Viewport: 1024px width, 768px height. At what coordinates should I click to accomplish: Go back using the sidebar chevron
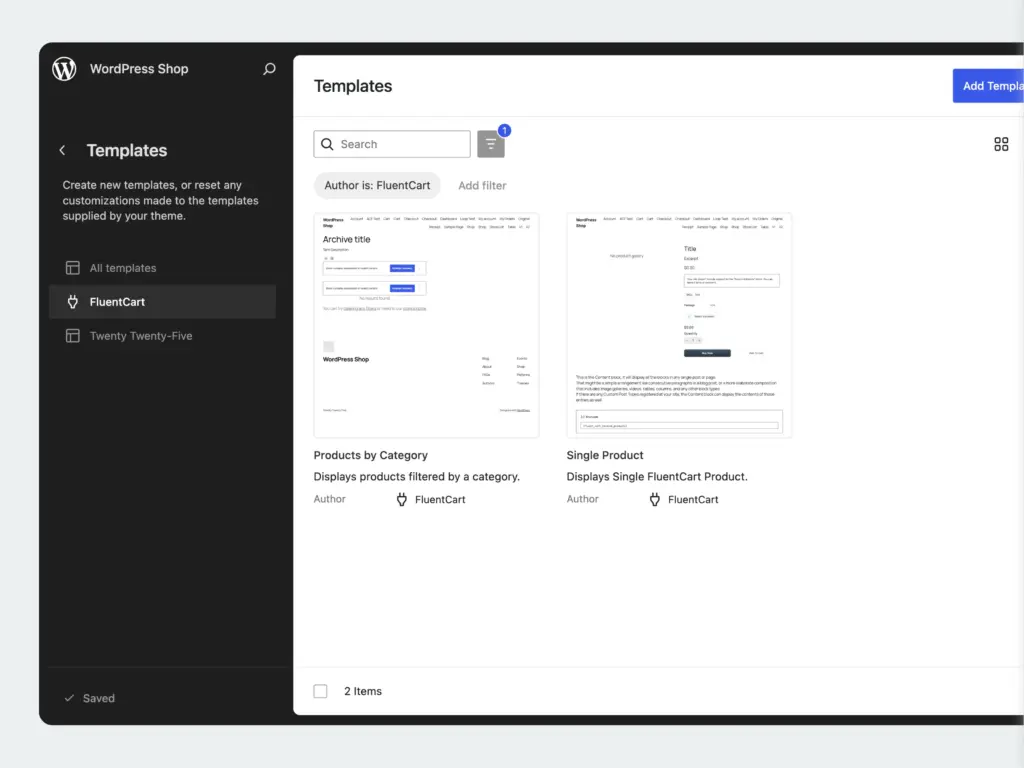click(x=63, y=150)
